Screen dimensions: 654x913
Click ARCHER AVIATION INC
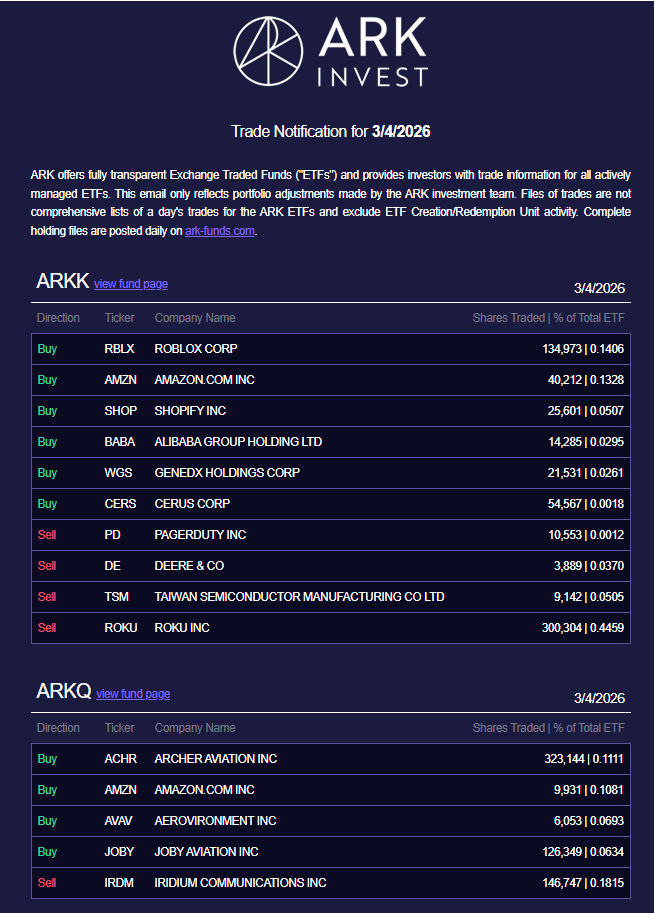(215, 759)
